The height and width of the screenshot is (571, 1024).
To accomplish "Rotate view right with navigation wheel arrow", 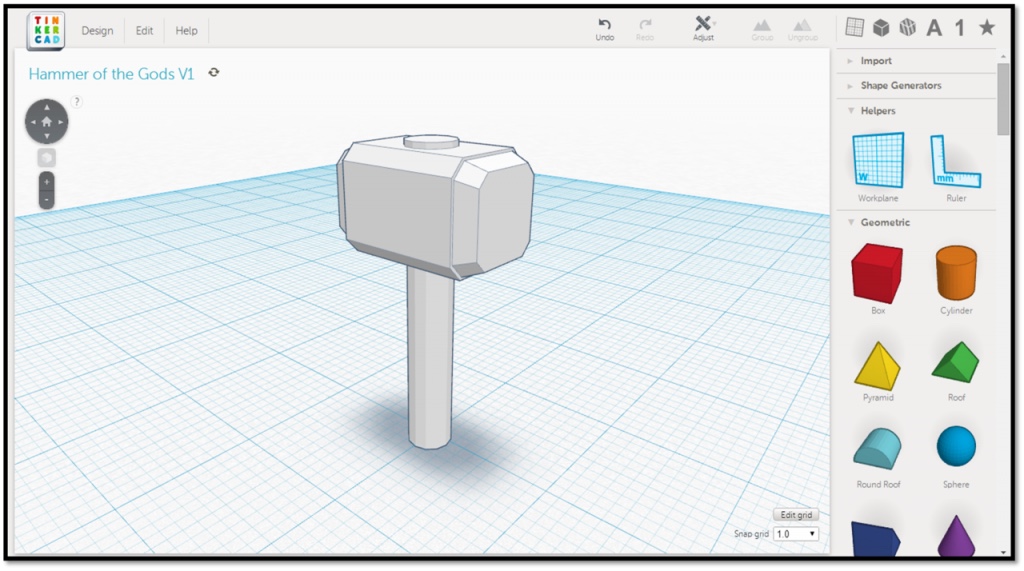I will click(x=61, y=122).
